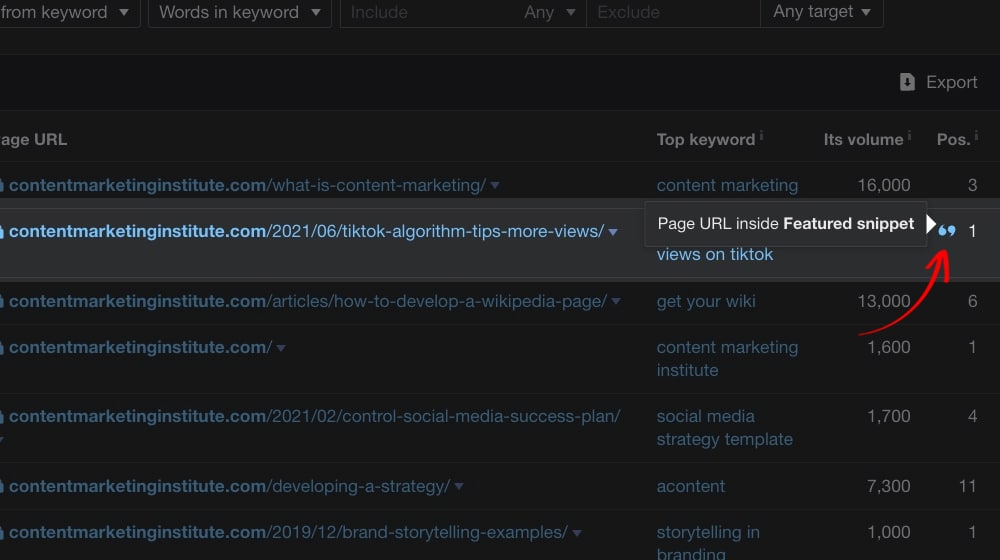Open the Words in keyword dropdown
1000x560 pixels.
tap(240, 13)
